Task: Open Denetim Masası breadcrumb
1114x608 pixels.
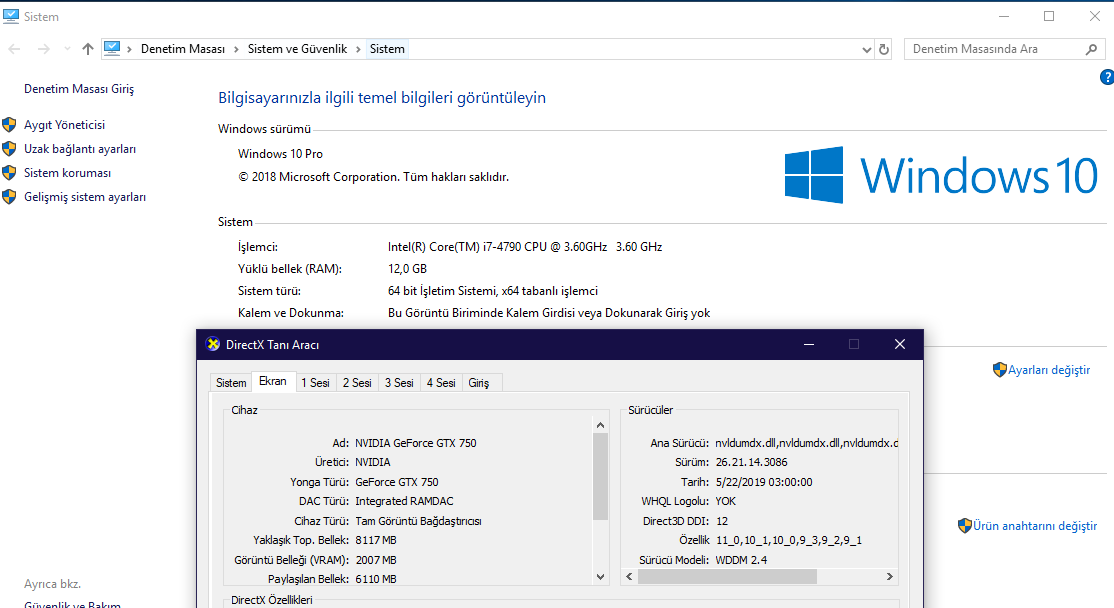Action: tap(183, 49)
